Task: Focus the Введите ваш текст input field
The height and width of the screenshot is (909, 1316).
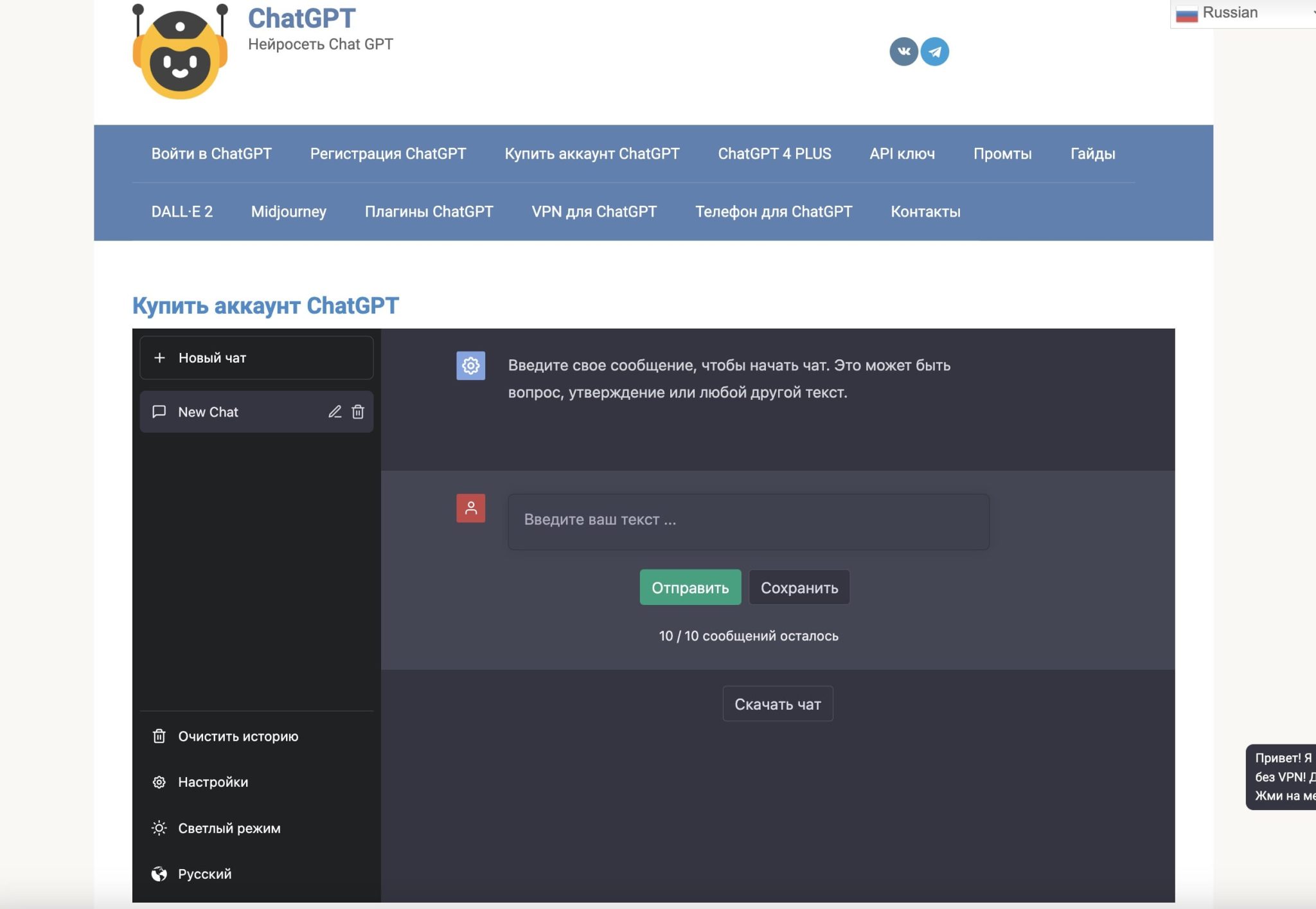Action: click(x=748, y=521)
